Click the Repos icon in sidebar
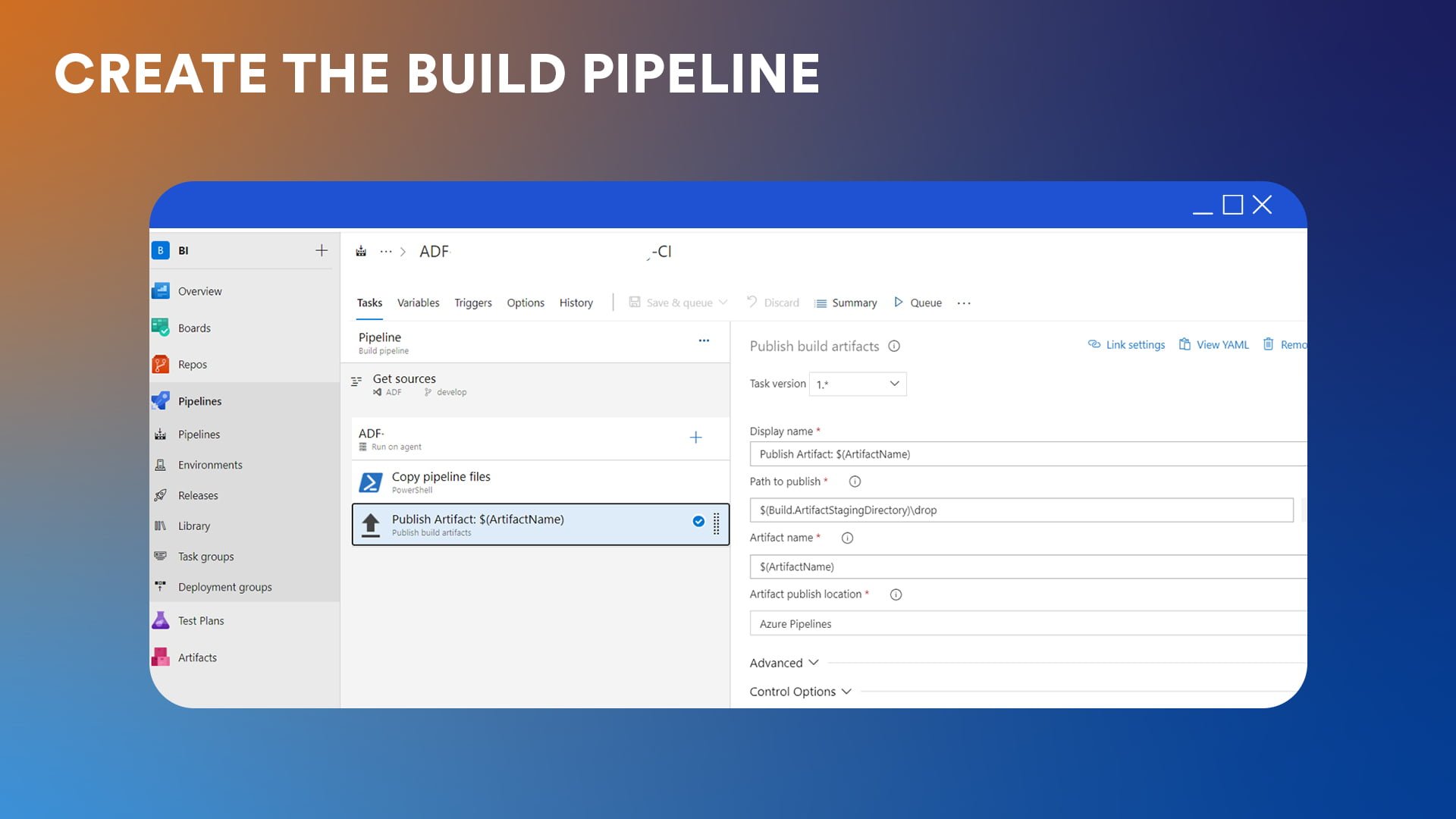Screen dimensions: 1456x819 click(x=161, y=365)
